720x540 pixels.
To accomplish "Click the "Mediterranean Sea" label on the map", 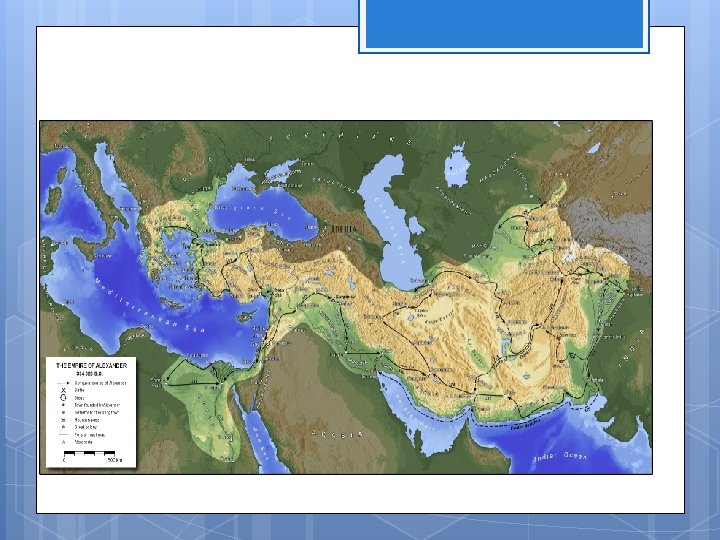I will (151, 305).
